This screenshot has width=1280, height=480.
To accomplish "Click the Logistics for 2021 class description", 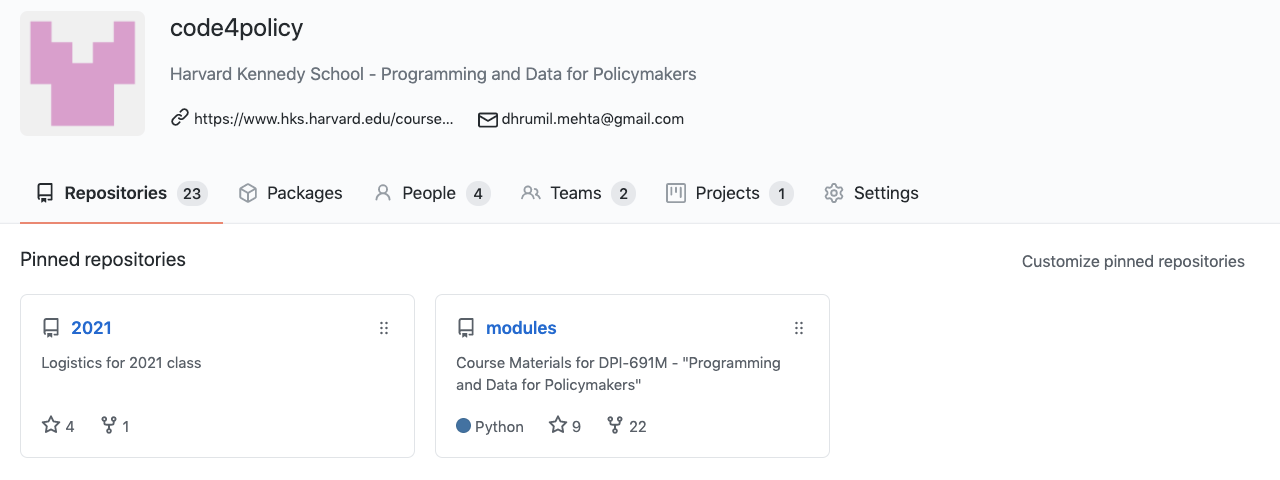I will 121,363.
